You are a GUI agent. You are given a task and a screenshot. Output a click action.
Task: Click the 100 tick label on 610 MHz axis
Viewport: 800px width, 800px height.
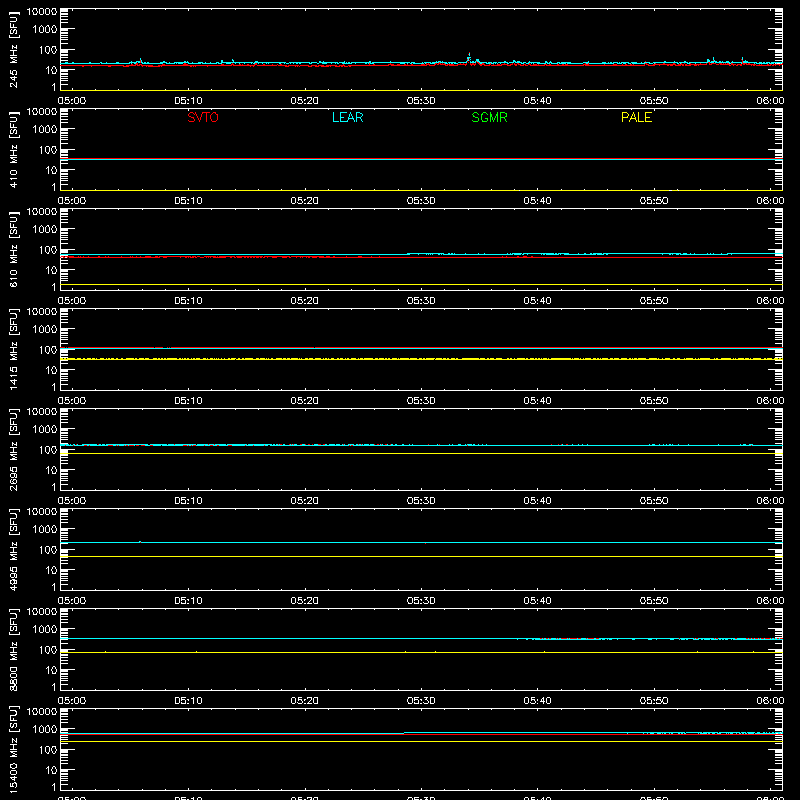48,250
